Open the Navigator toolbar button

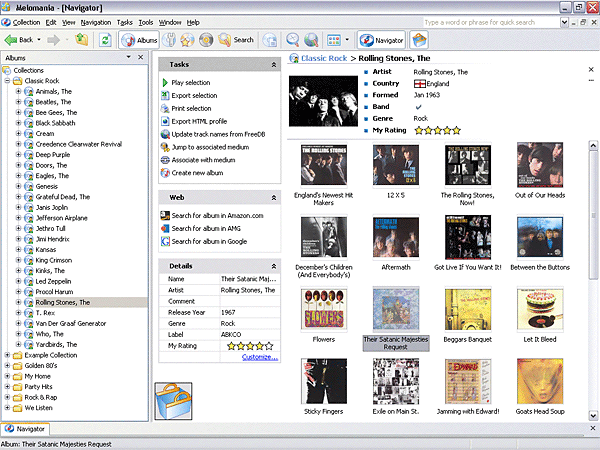pyautogui.click(x=381, y=40)
